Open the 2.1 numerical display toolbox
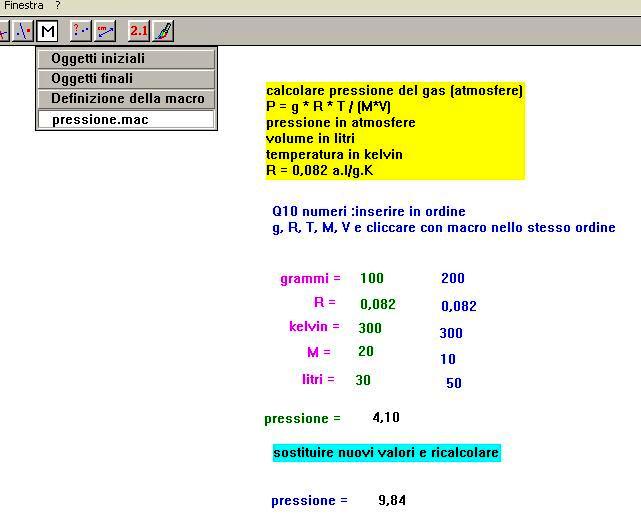641x532 pixels. tap(139, 31)
